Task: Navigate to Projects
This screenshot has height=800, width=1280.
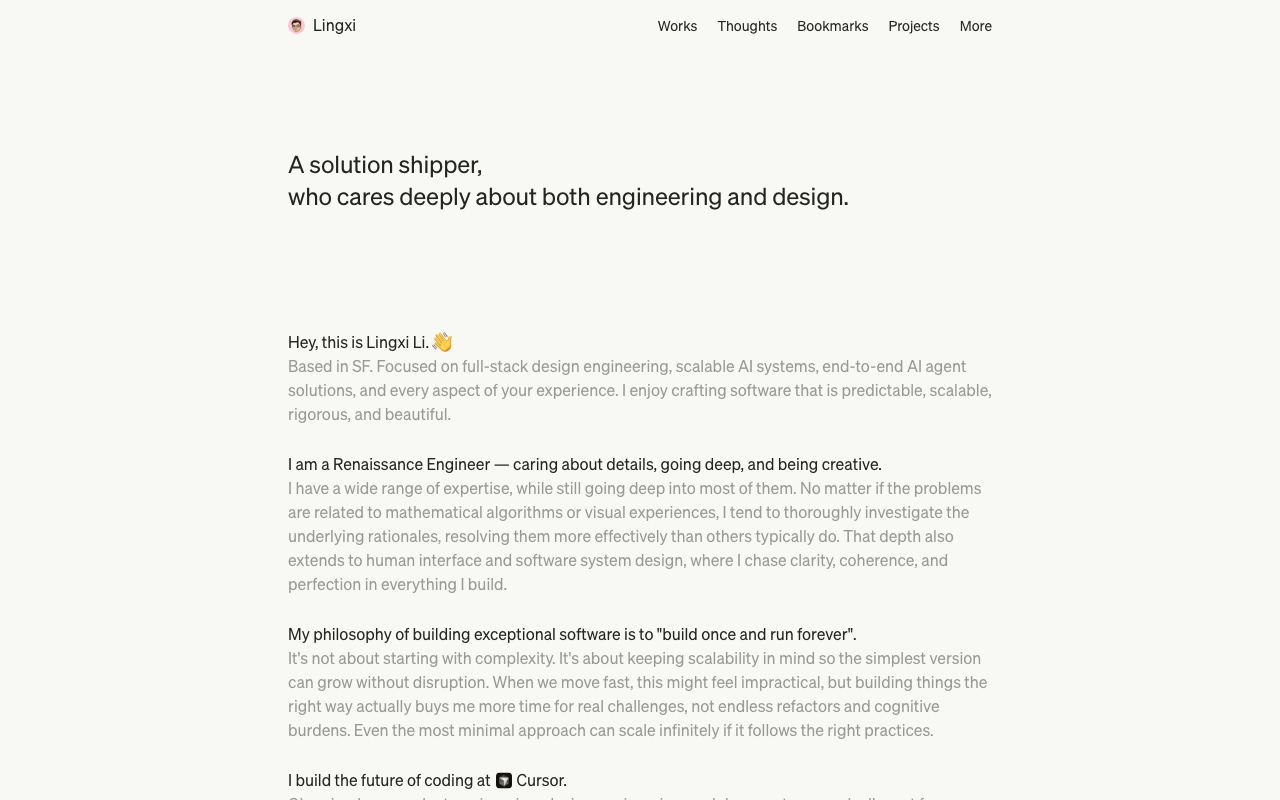Action: click(x=914, y=26)
